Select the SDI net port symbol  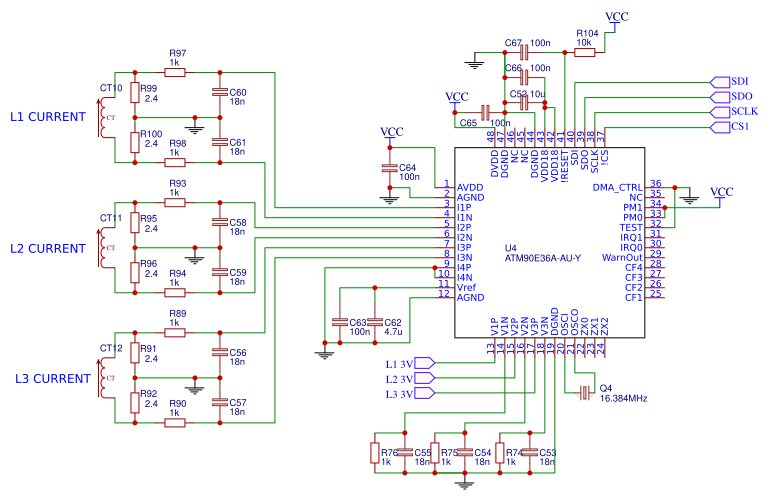720,82
